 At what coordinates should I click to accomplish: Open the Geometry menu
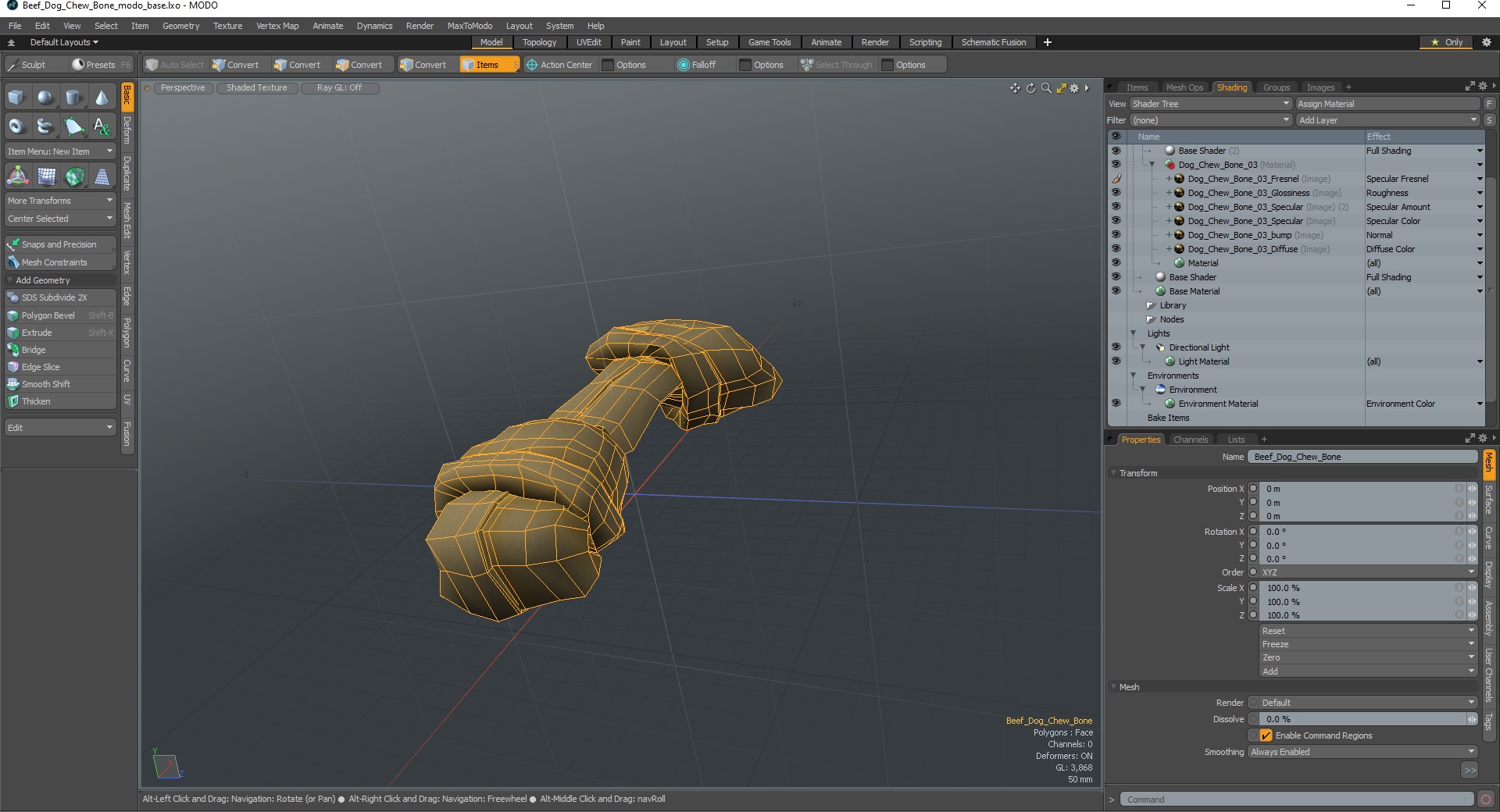pyautogui.click(x=180, y=26)
